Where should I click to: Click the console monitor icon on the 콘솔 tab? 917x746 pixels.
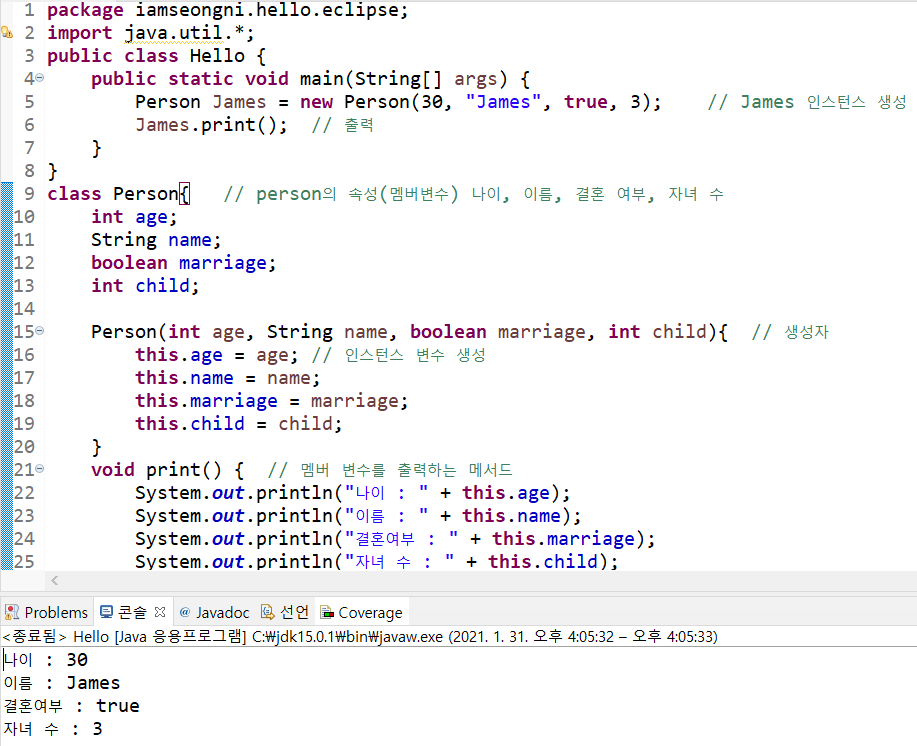(x=106, y=612)
